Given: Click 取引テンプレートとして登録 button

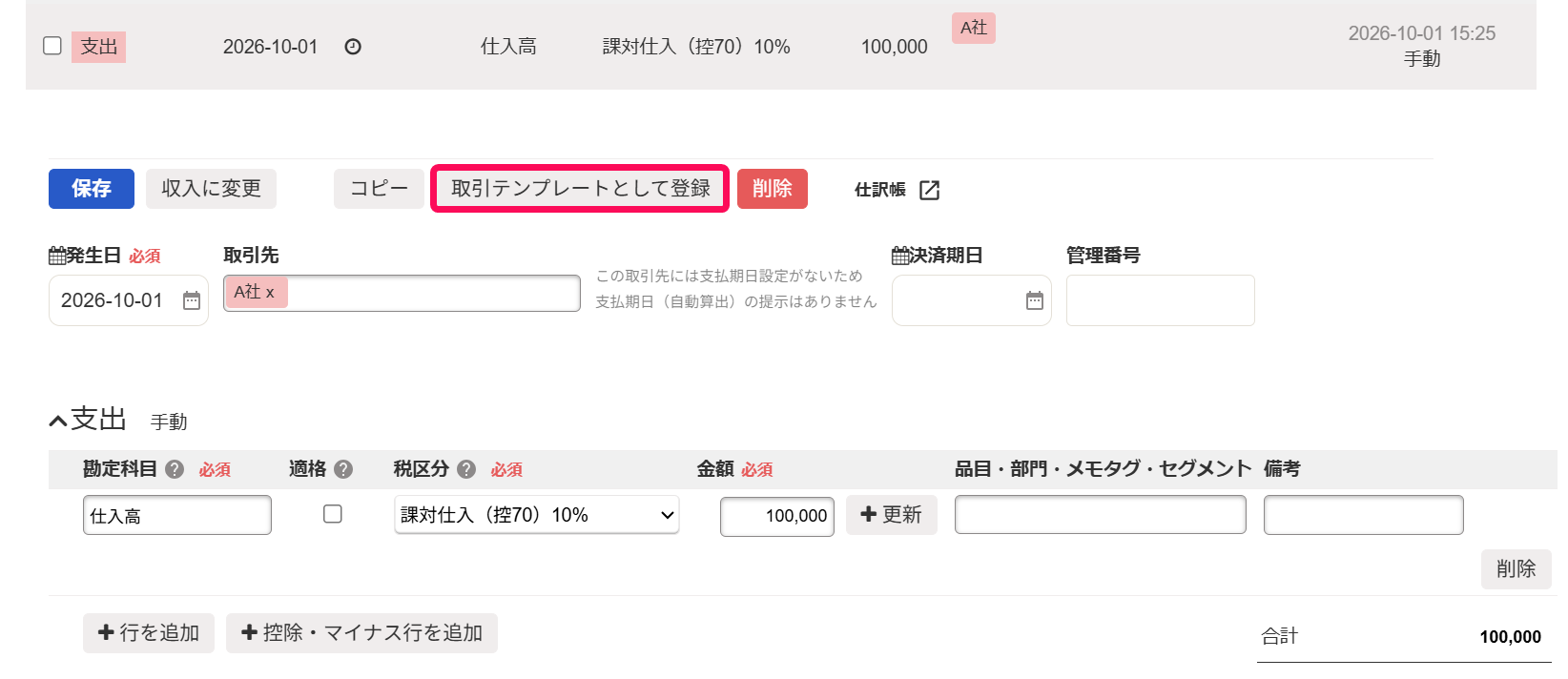Looking at the screenshot, I should [x=580, y=189].
